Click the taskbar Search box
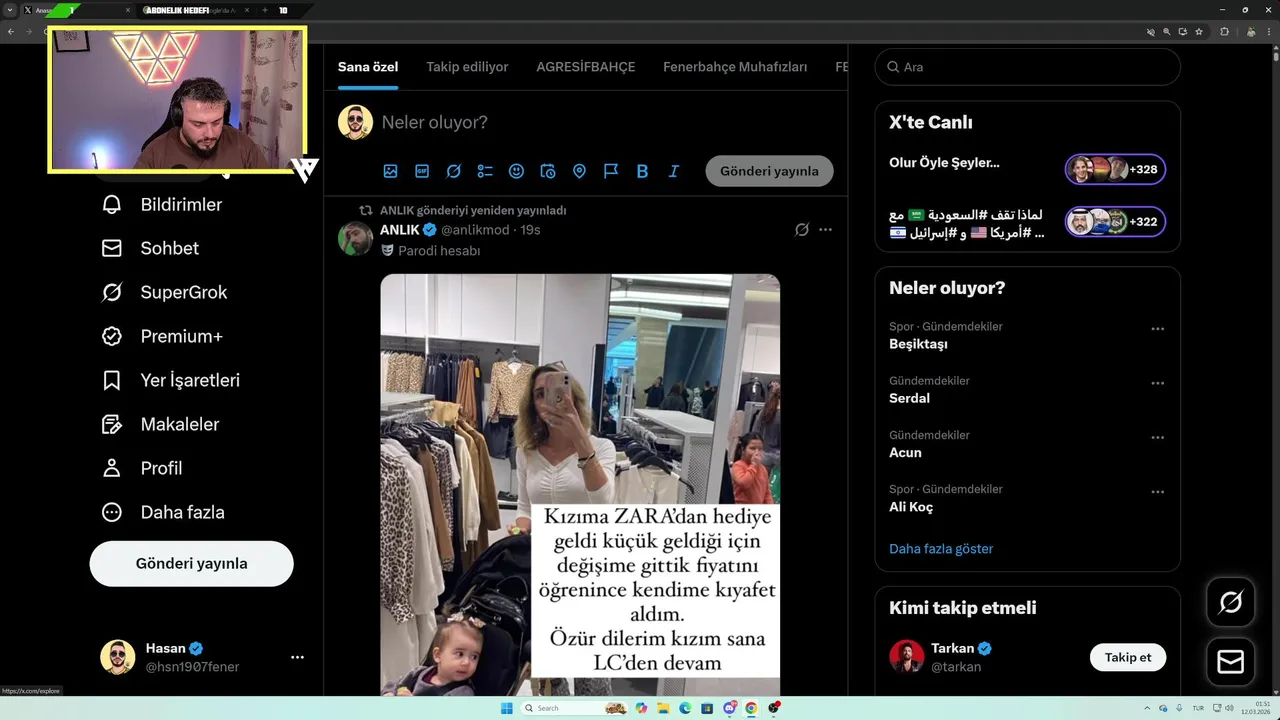Image resolution: width=1280 pixels, height=720 pixels. point(575,708)
